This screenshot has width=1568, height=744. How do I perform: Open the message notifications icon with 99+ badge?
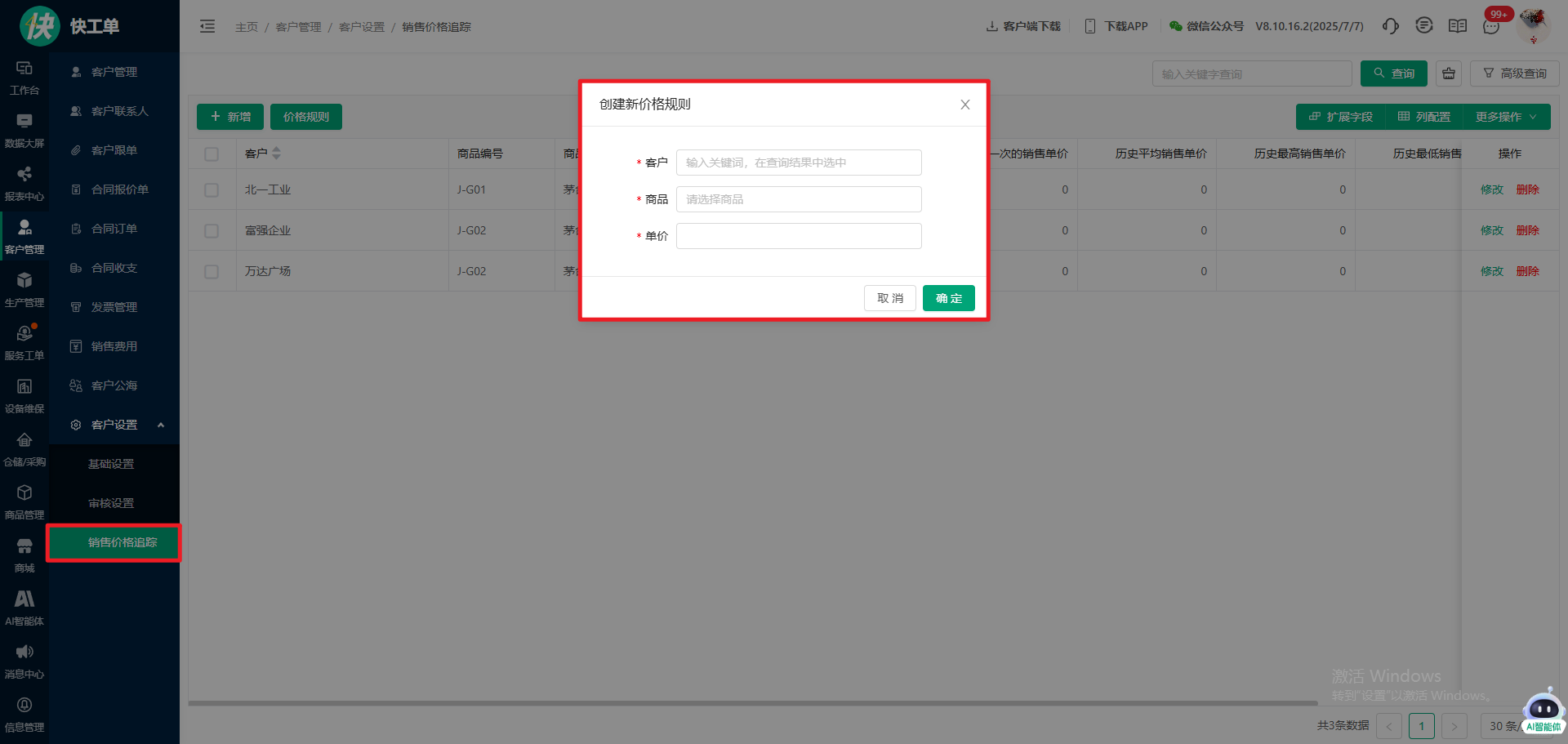point(1491,26)
